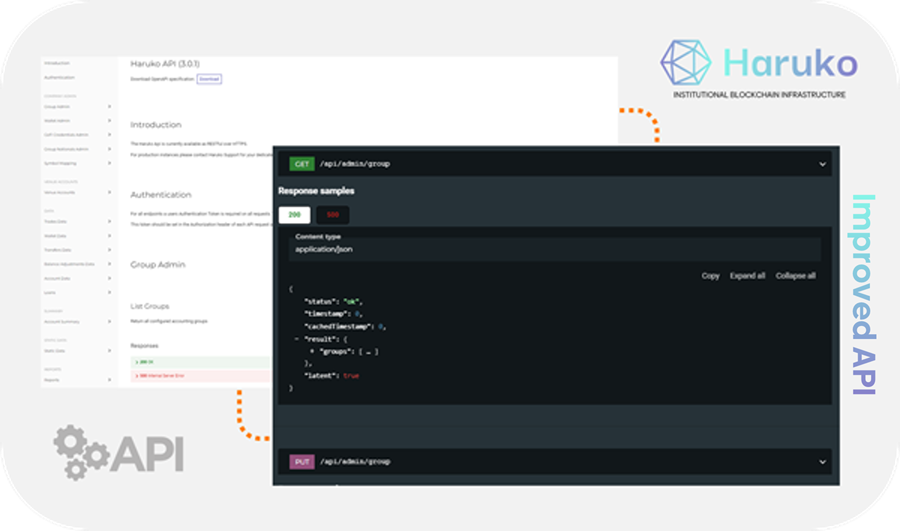900x531 pixels.
Task: Expand the 500 Internal Server Error row
Action: point(201,376)
